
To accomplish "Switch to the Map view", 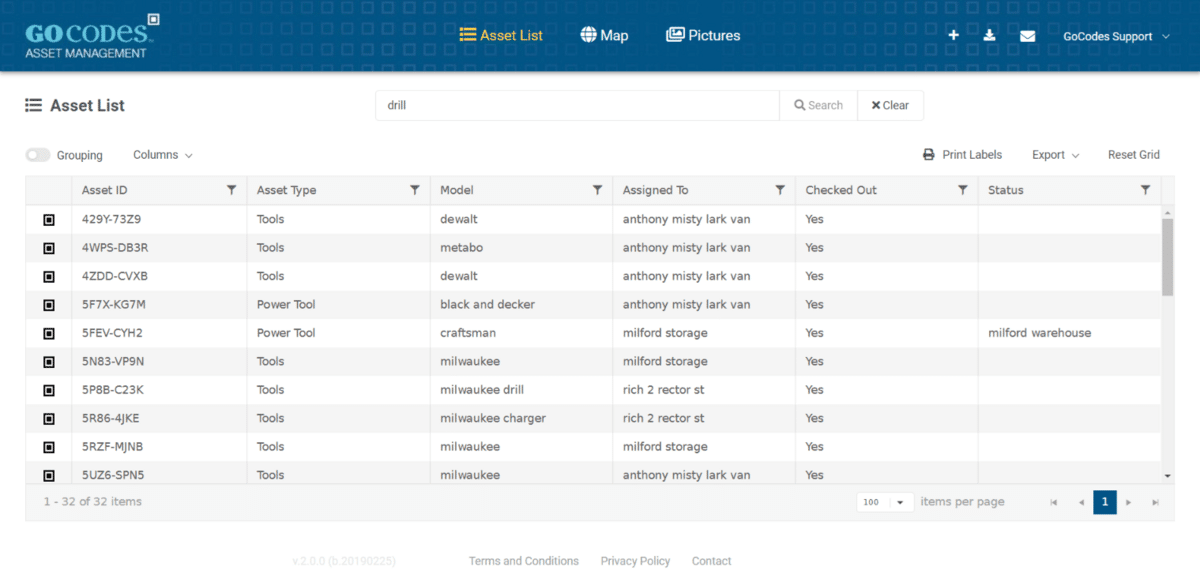I will tap(604, 35).
